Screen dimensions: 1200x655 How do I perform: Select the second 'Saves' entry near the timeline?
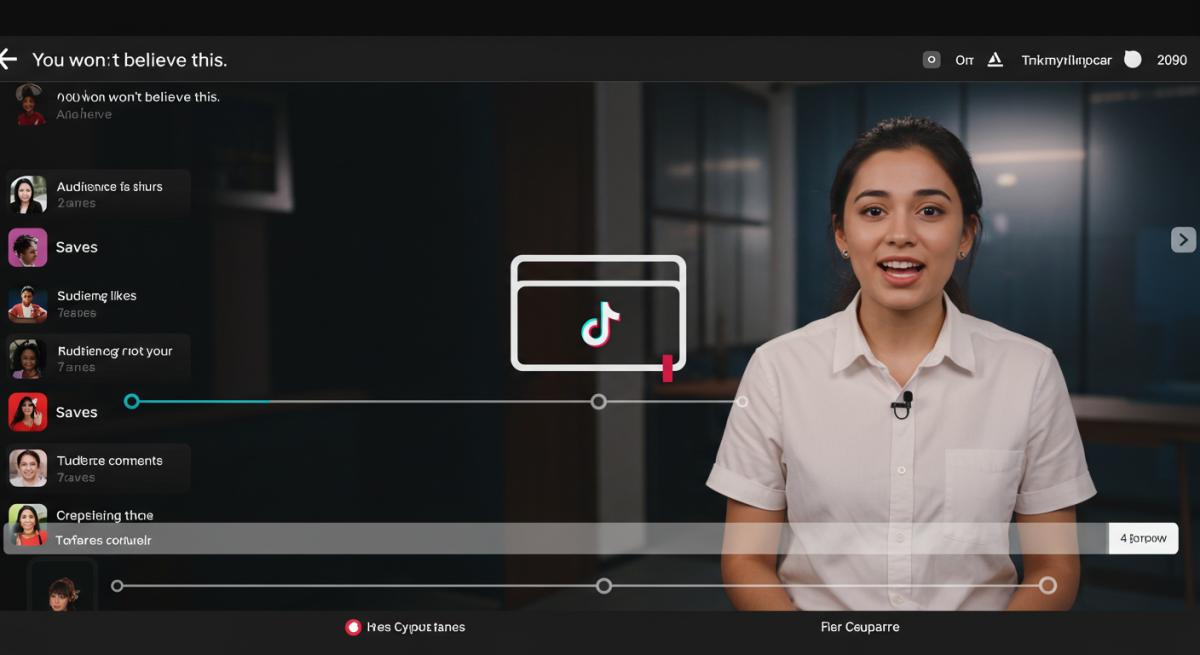pyautogui.click(x=76, y=412)
